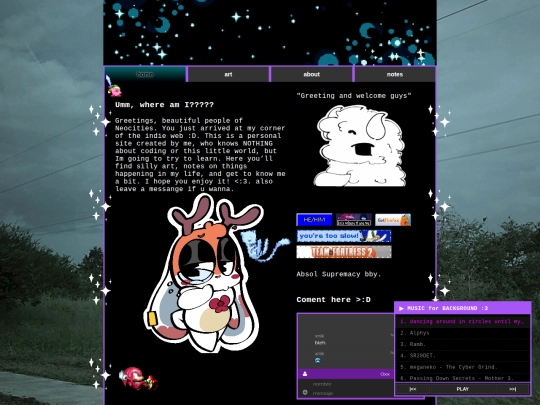Click the "Absol Supremacy bby." text
Screen dimensions: 540x405
(339, 274)
